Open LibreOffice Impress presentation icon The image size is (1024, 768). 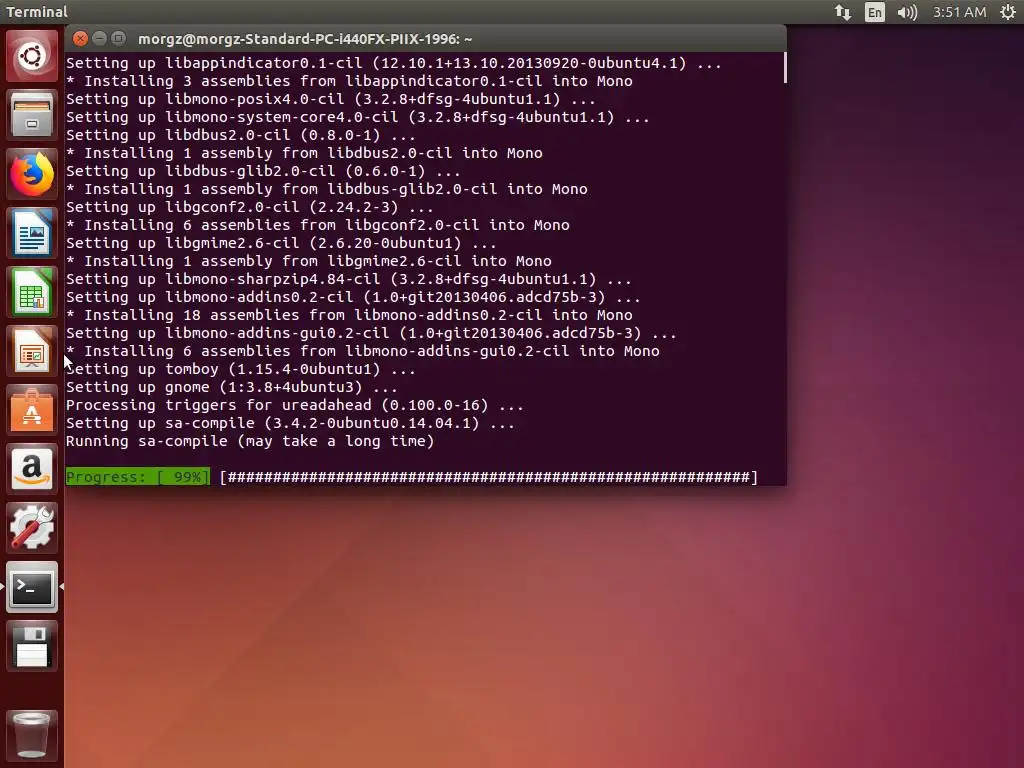pyautogui.click(x=31, y=351)
